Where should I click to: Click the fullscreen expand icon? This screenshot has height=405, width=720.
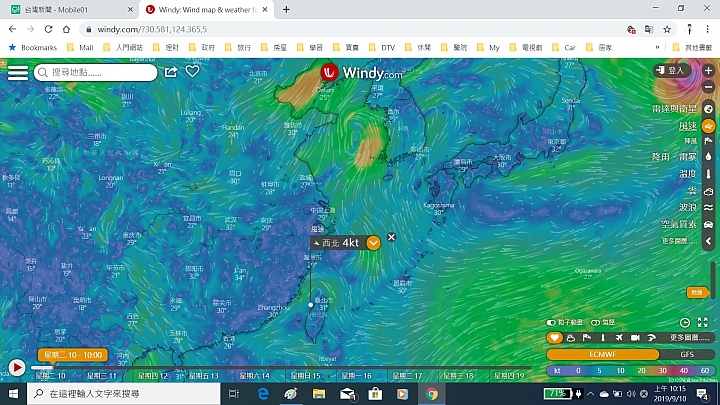point(703,322)
